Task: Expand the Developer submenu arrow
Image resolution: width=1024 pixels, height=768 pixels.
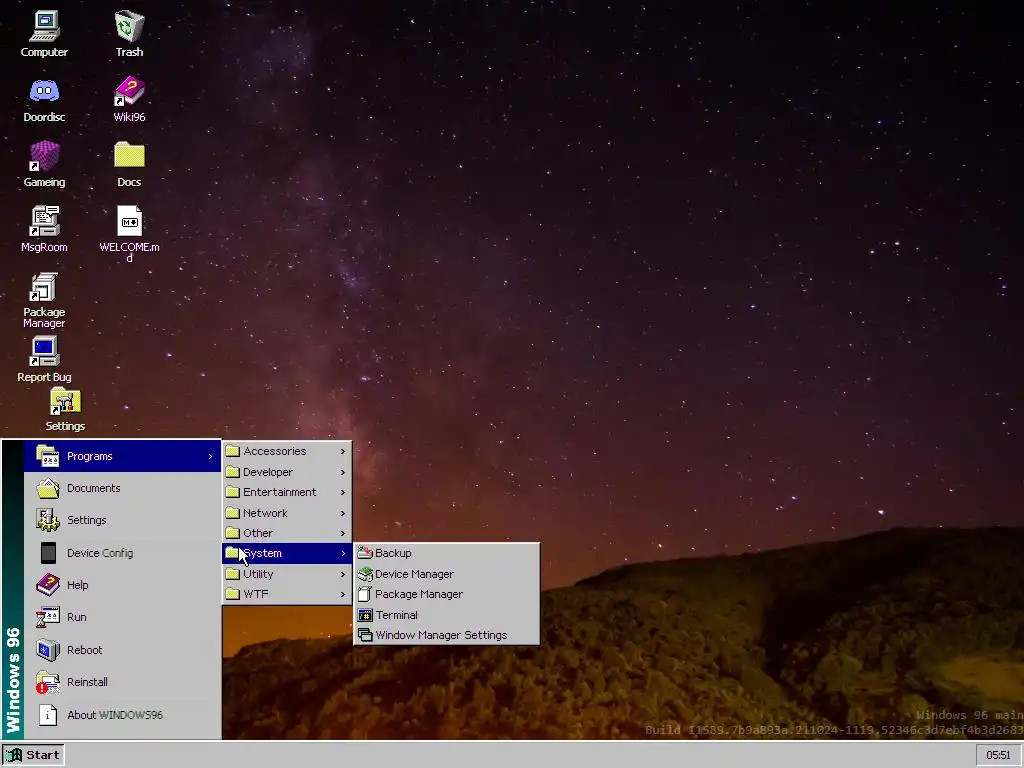Action: coord(343,472)
